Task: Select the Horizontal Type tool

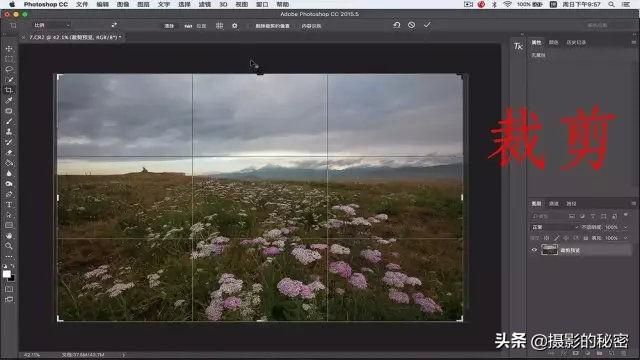Action: pyautogui.click(x=9, y=204)
